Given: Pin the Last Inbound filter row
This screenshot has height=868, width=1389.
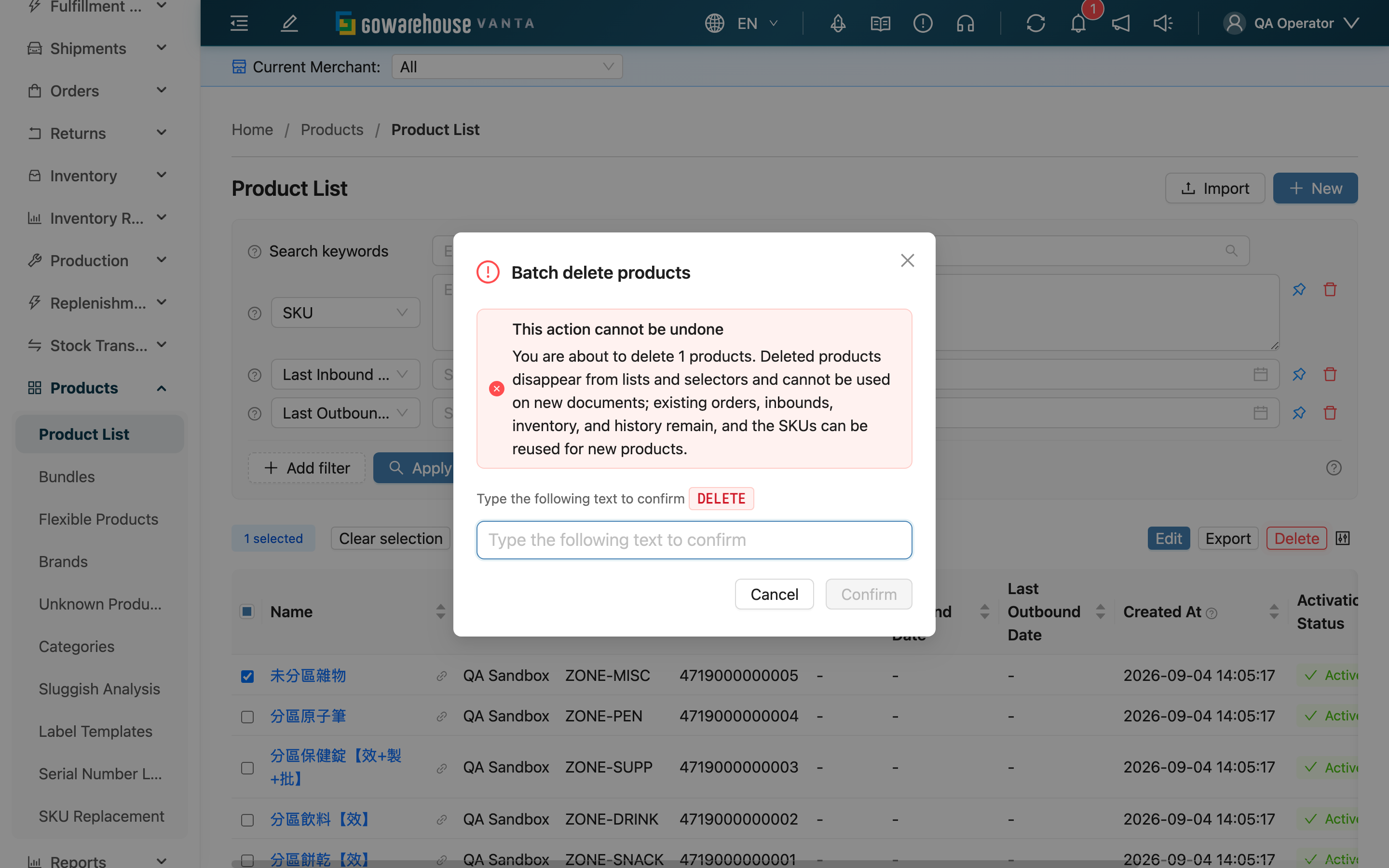Looking at the screenshot, I should click(x=1299, y=374).
